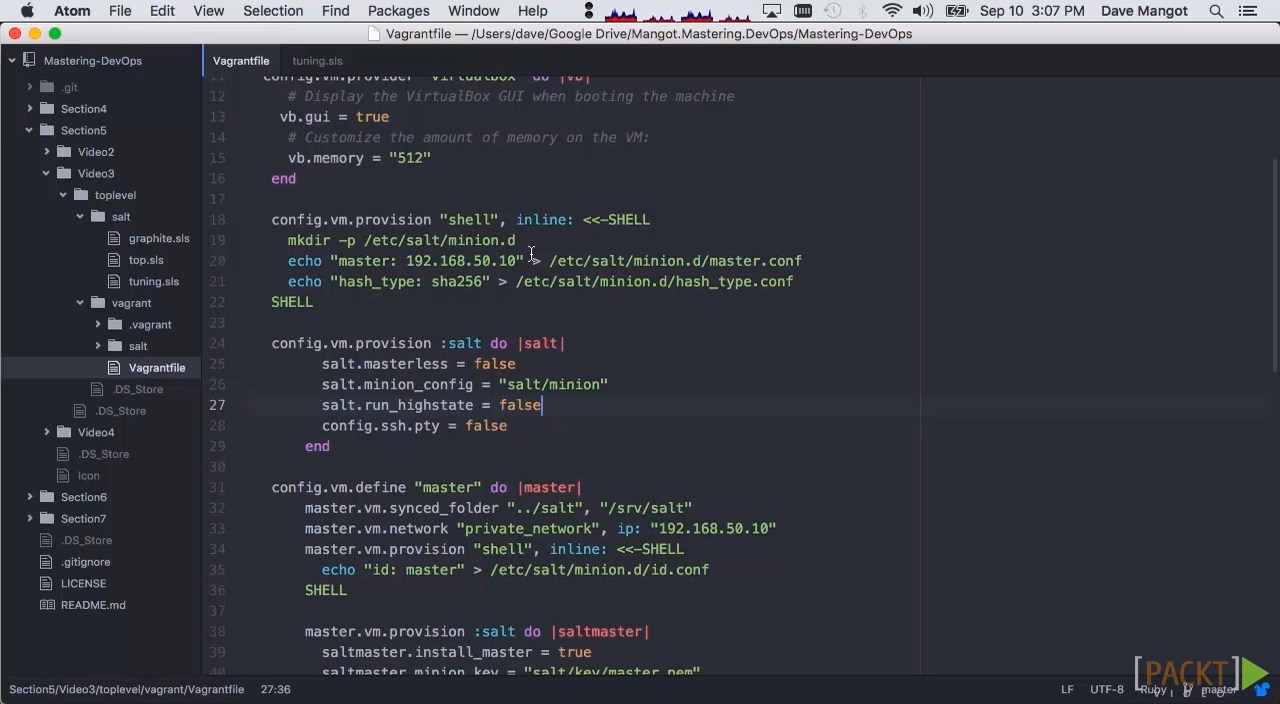Open the Edit menu
This screenshot has width=1280, height=704.
(x=162, y=11)
